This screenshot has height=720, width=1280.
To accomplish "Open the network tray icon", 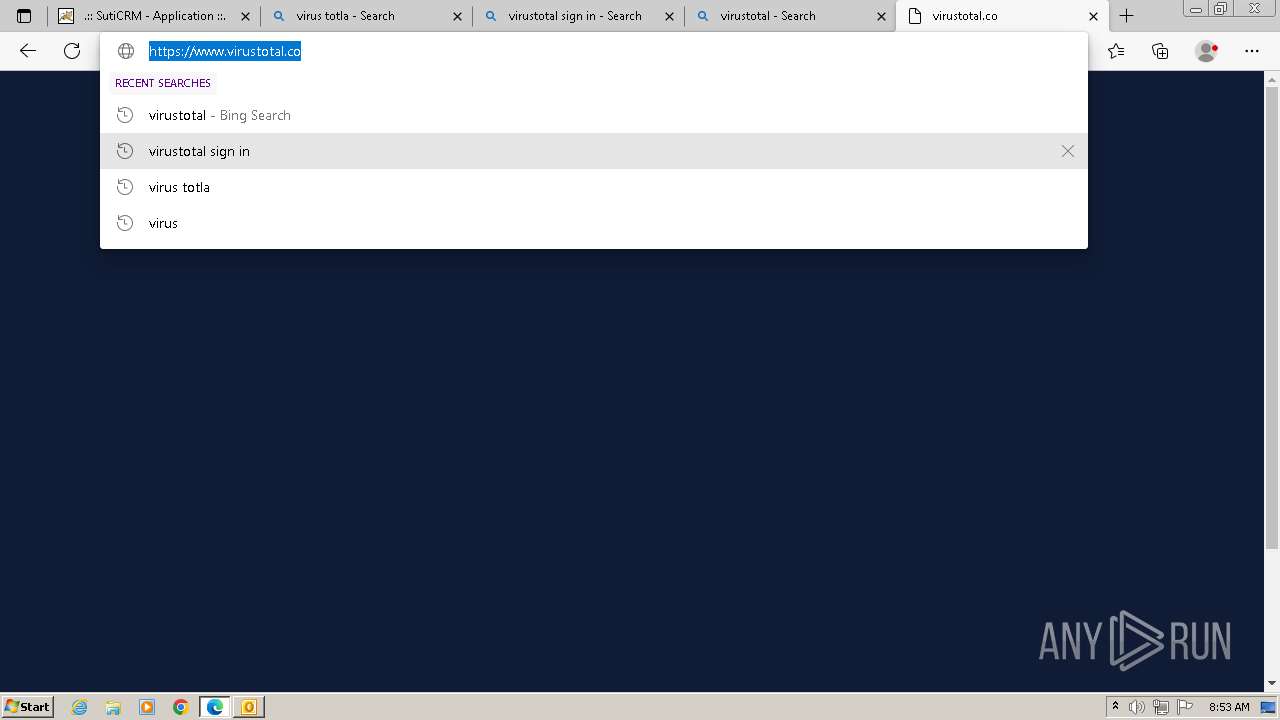I will click(x=1161, y=707).
